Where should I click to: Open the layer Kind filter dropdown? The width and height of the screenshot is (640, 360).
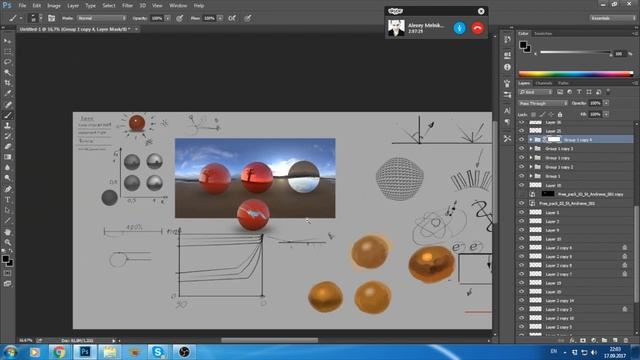click(536, 92)
